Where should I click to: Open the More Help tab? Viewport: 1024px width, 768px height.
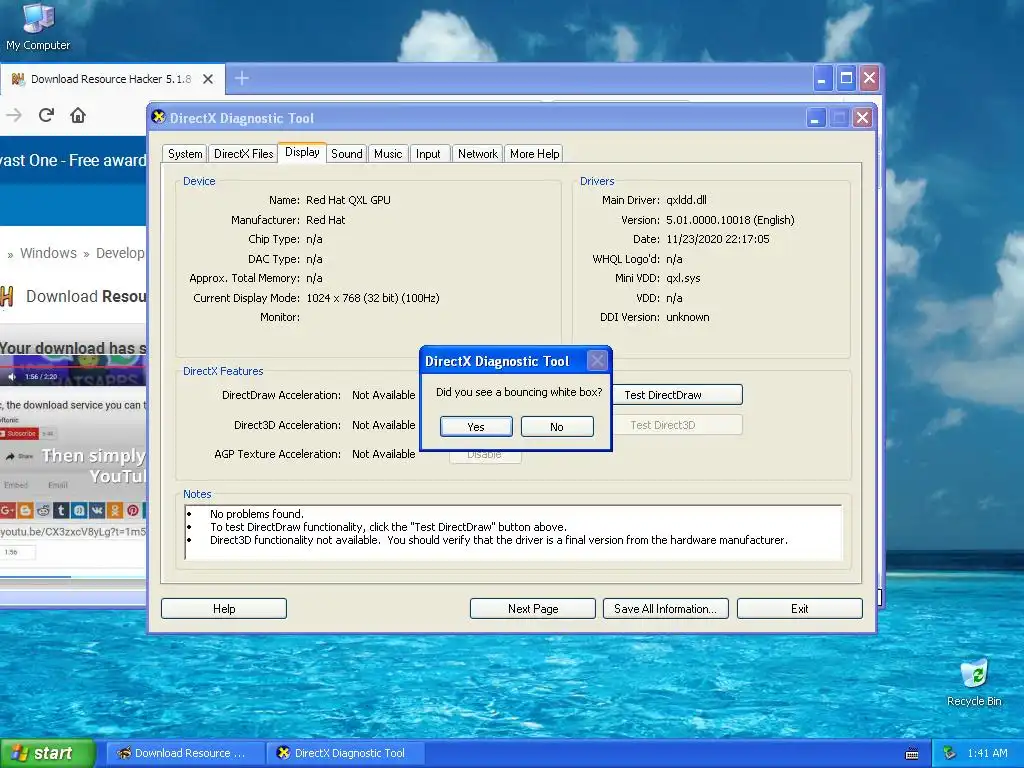[534, 153]
